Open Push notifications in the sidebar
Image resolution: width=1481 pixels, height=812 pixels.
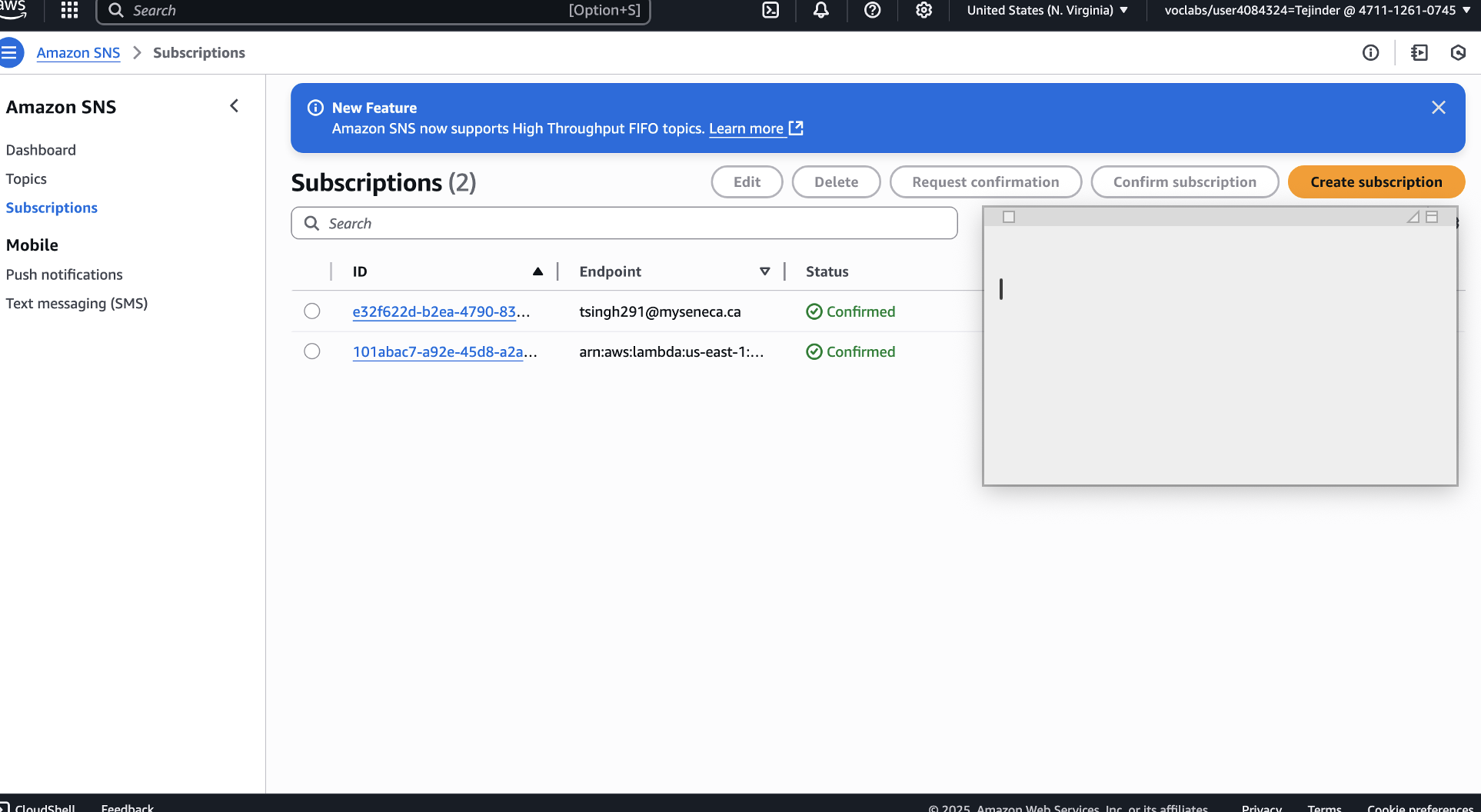pos(64,275)
